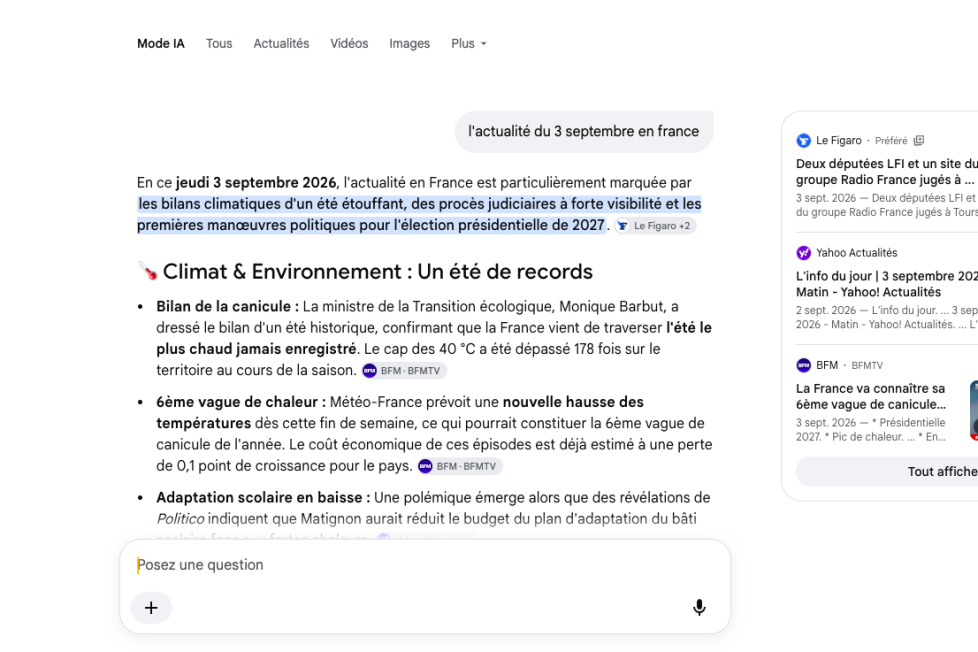This screenshot has width=978, height=652.
Task: Open the Le Figaro +2 source chip
Action: (x=655, y=226)
